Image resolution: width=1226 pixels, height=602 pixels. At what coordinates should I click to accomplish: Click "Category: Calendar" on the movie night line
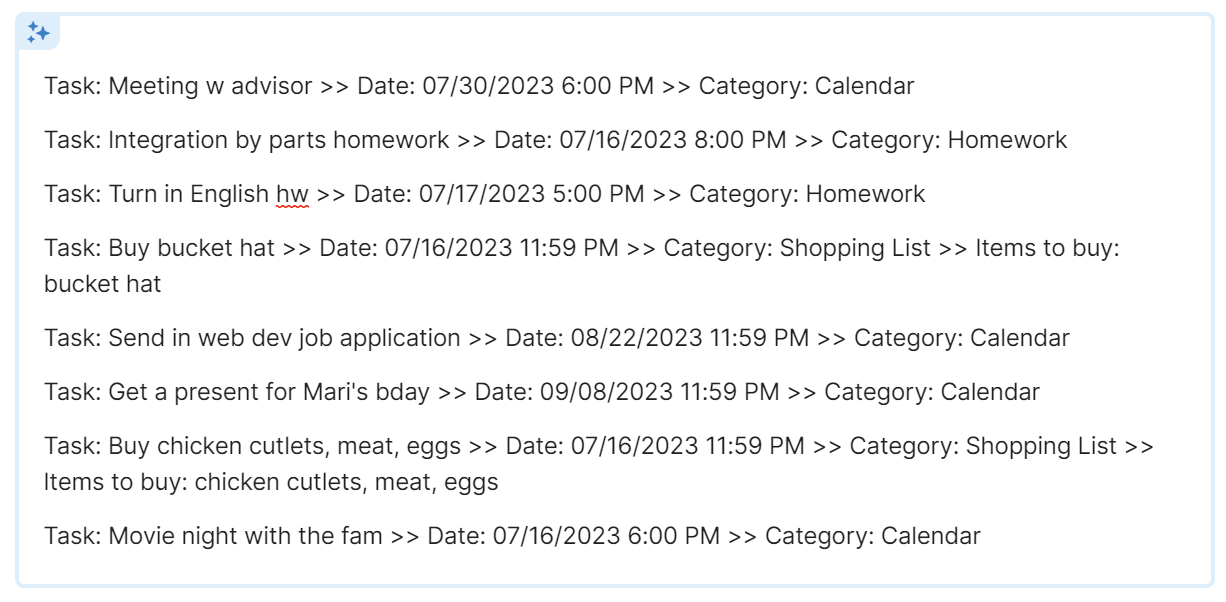click(873, 536)
